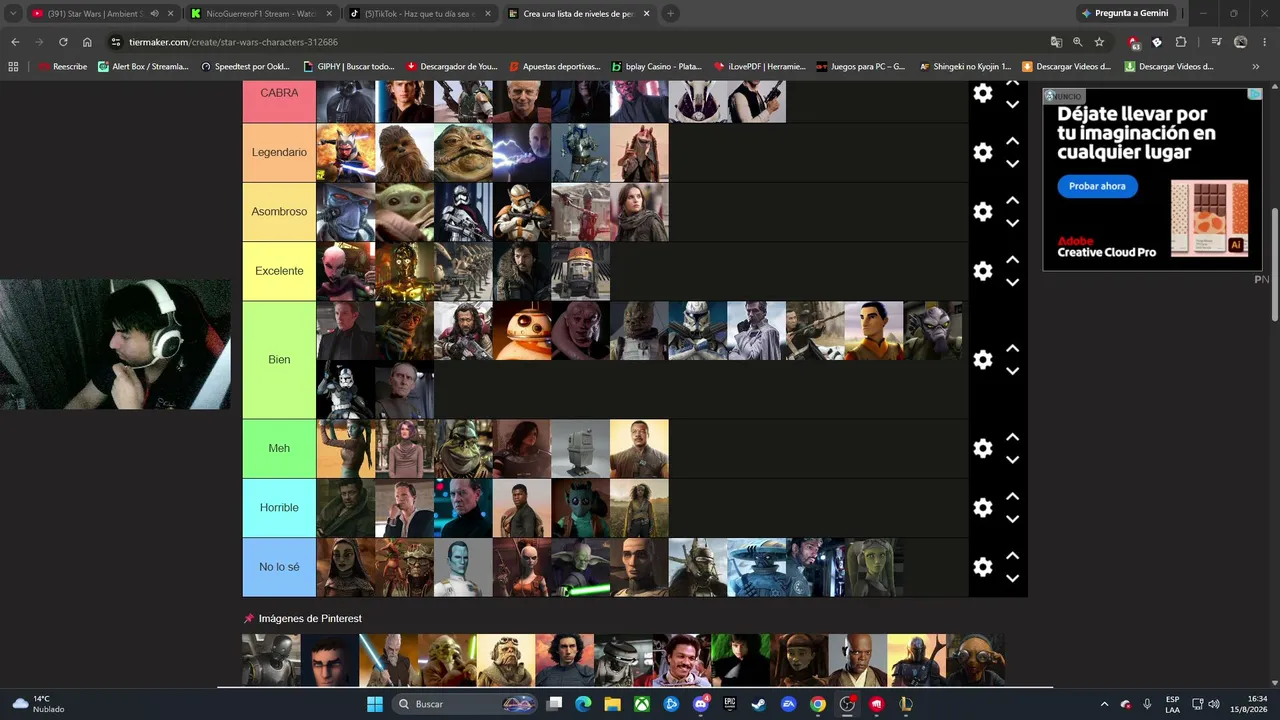The image size is (1280, 720).
Task: Open File Explorer from the taskbar
Action: pyautogui.click(x=612, y=704)
